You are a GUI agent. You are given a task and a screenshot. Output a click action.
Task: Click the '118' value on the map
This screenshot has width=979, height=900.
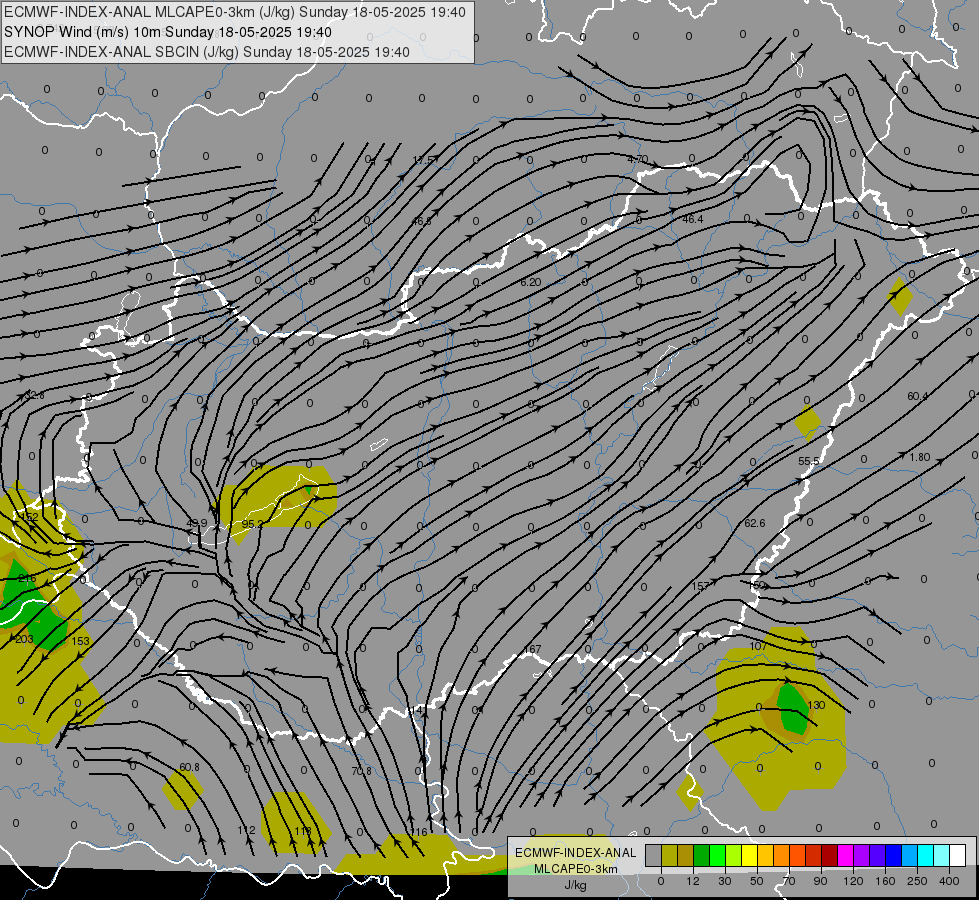click(303, 831)
